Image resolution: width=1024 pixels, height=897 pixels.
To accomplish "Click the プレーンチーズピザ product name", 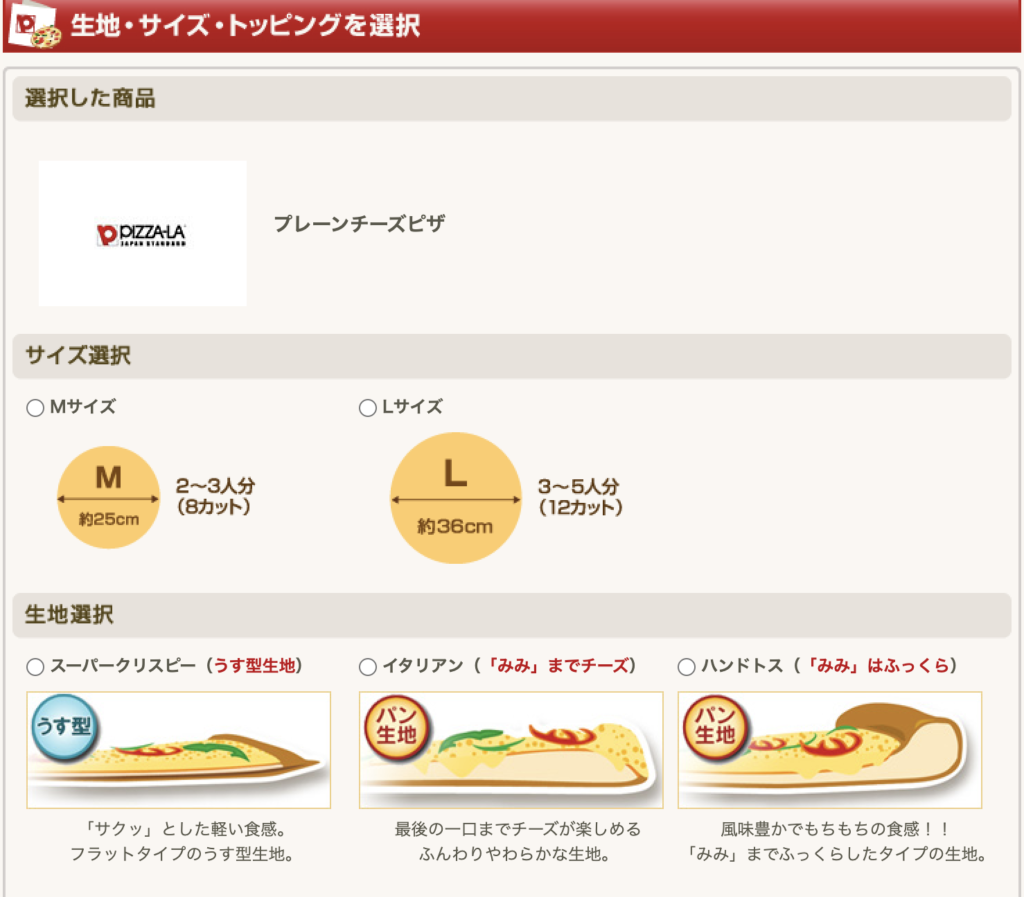I will pos(359,224).
